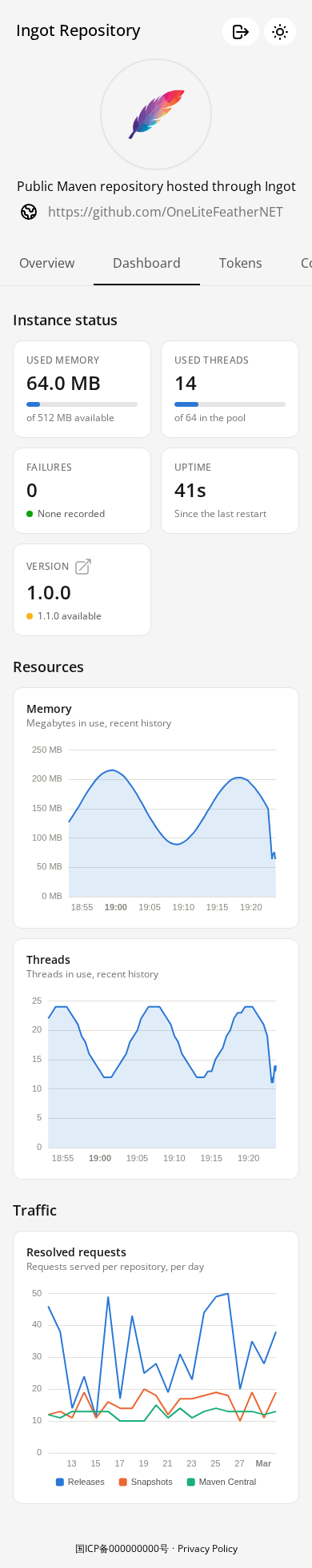Click the logout icon in header

point(240,32)
